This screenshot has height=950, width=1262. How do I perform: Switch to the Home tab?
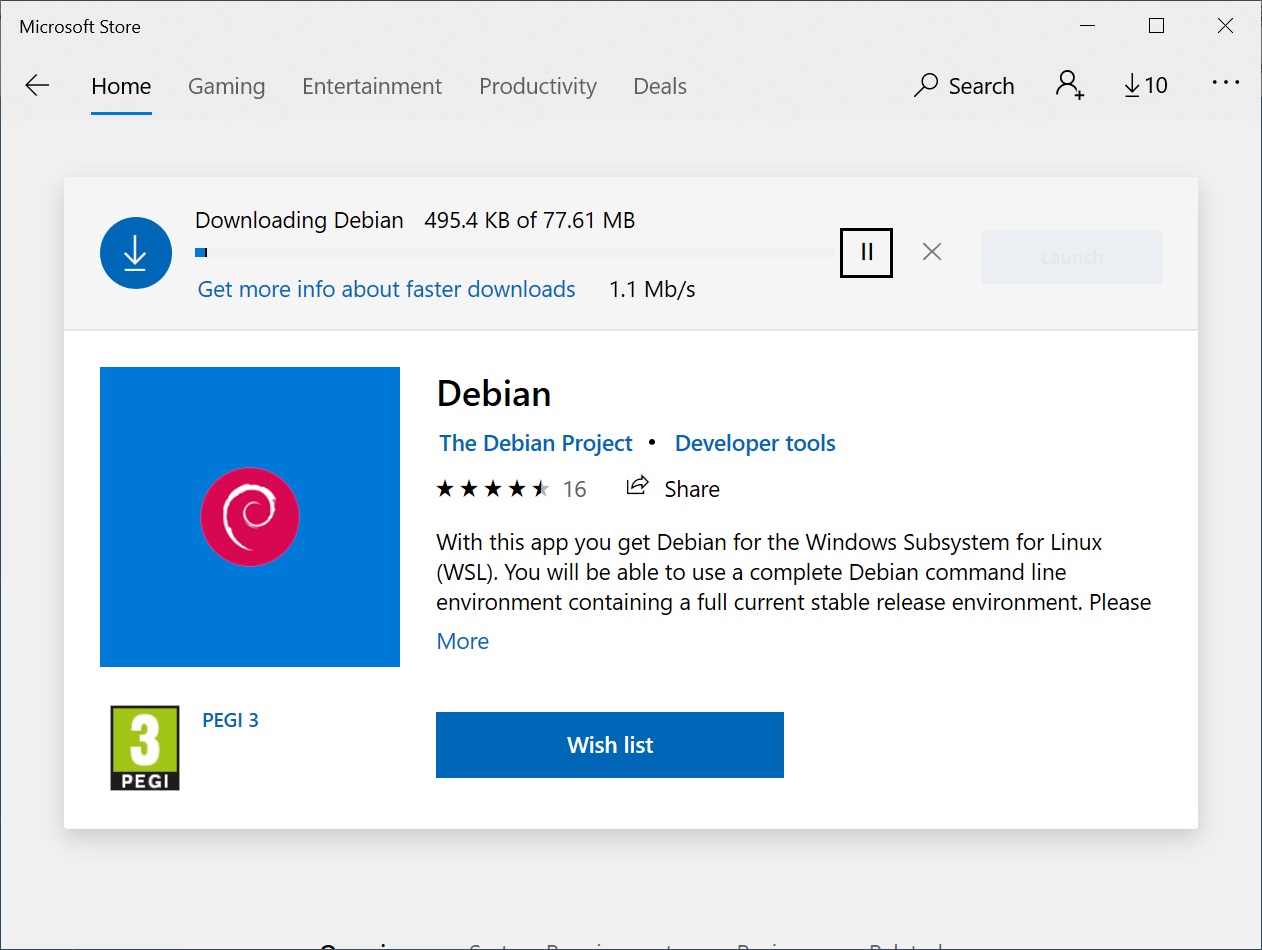point(121,86)
